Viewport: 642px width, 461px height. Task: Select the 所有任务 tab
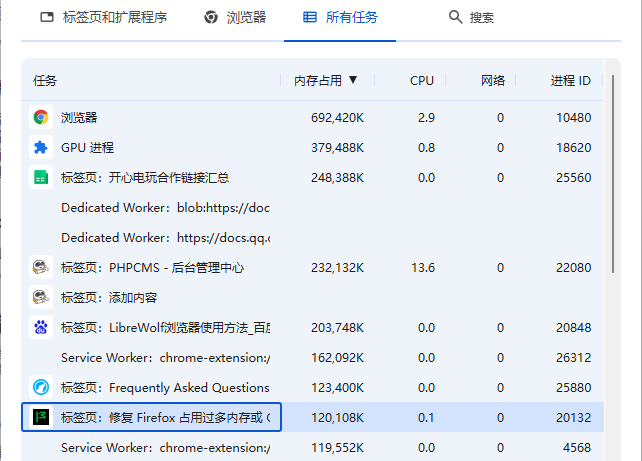(340, 18)
